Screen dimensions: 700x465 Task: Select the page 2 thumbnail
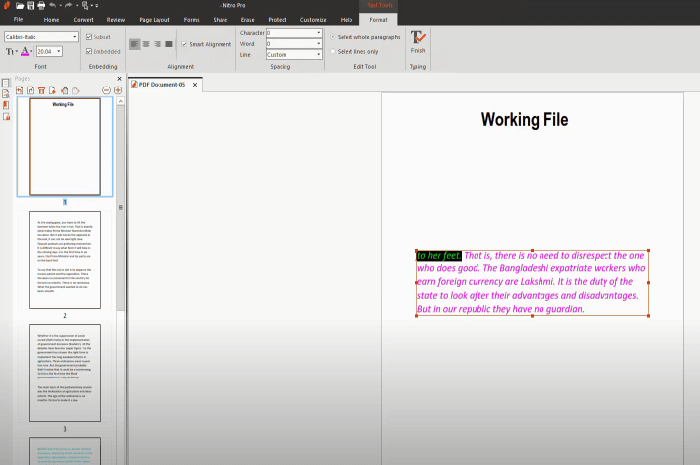65,260
